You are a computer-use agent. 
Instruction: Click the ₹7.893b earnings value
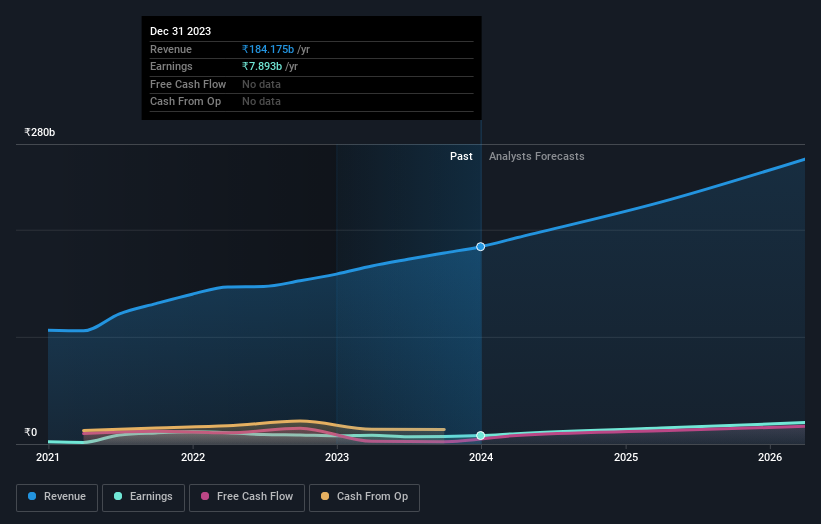[262, 66]
